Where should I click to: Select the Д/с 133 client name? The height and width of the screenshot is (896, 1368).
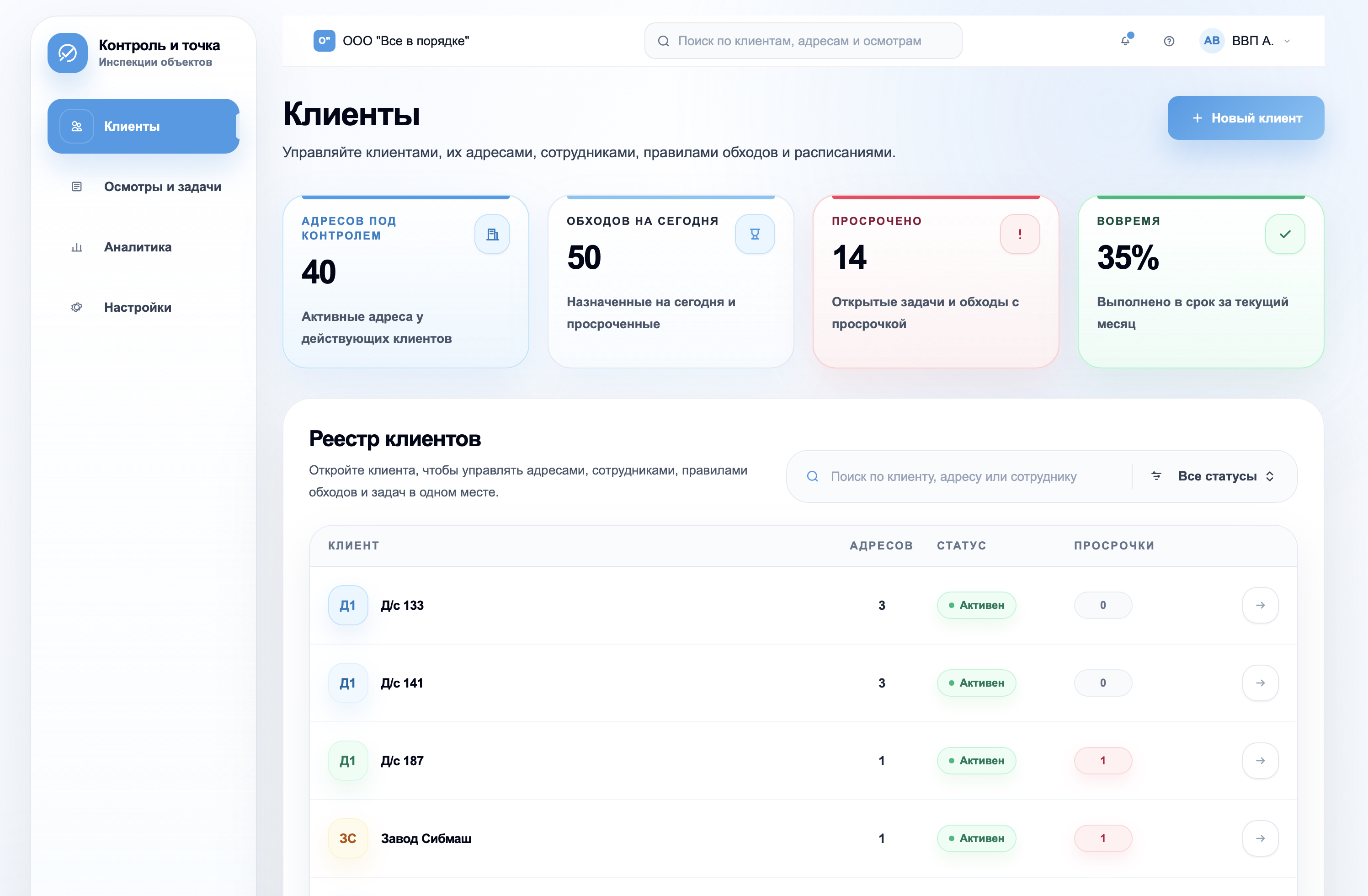[402, 605]
